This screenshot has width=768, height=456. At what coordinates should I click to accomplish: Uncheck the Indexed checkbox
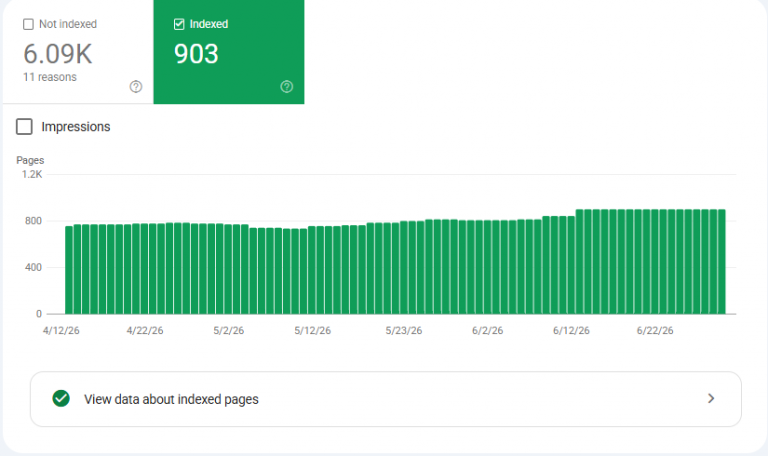179,24
